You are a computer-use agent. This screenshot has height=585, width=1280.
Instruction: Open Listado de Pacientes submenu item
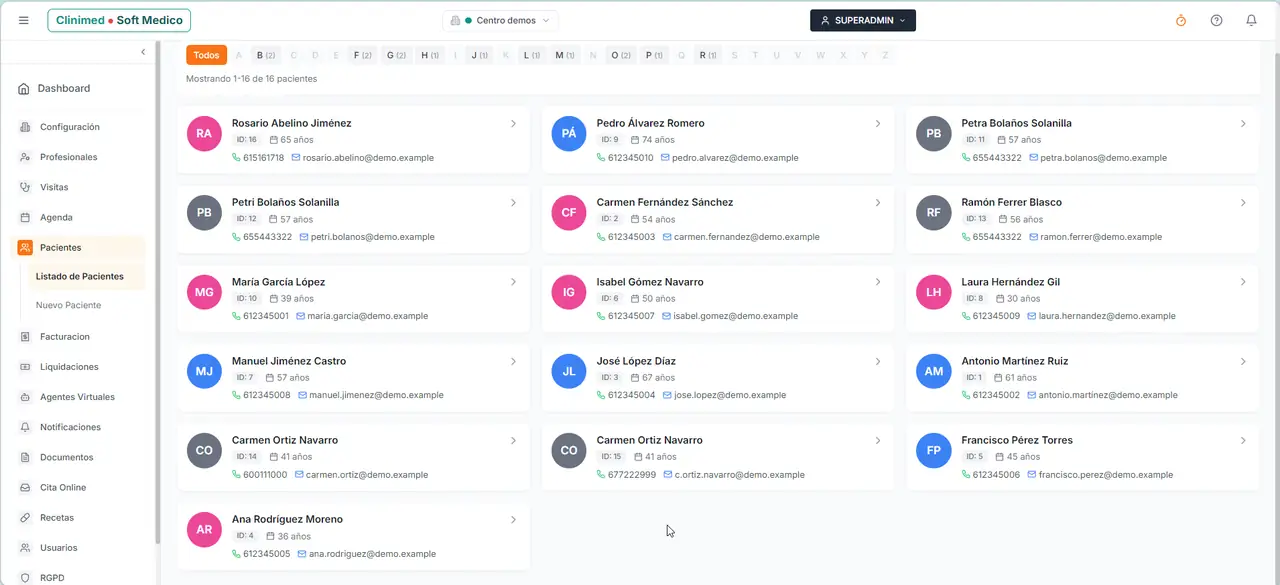click(x=80, y=276)
